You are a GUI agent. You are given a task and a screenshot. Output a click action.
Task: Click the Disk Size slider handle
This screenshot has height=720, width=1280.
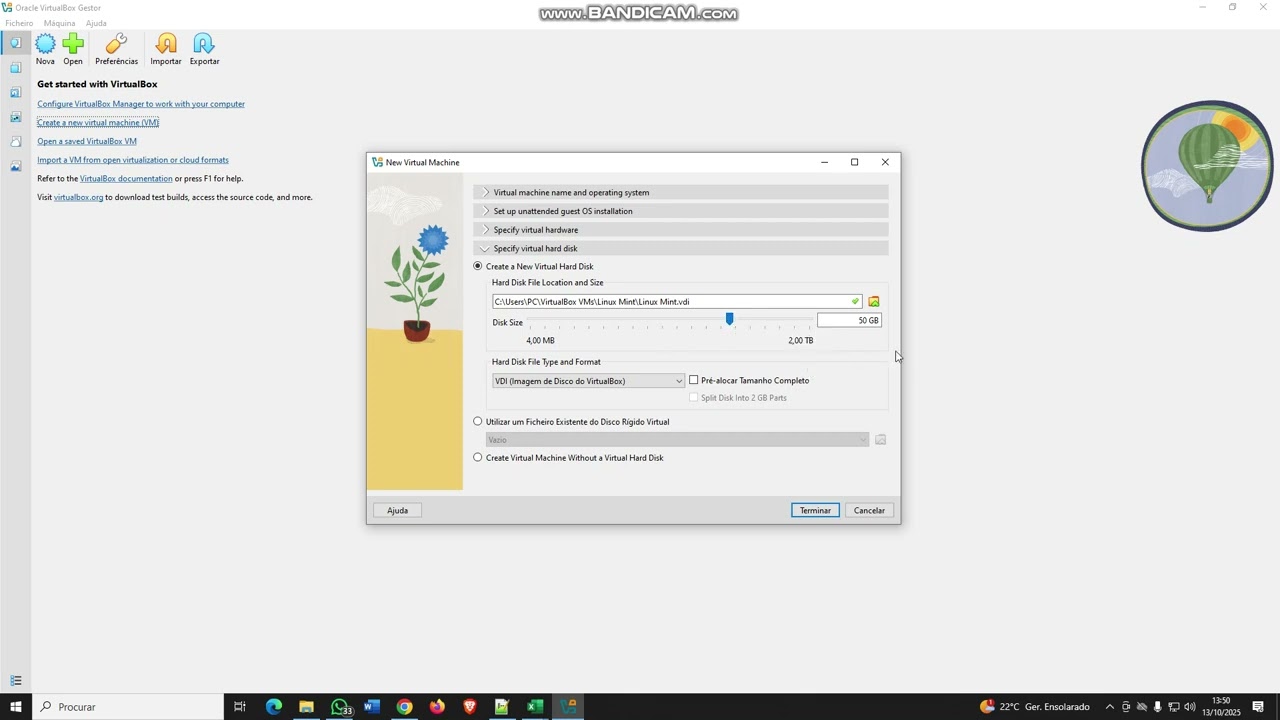(729, 319)
